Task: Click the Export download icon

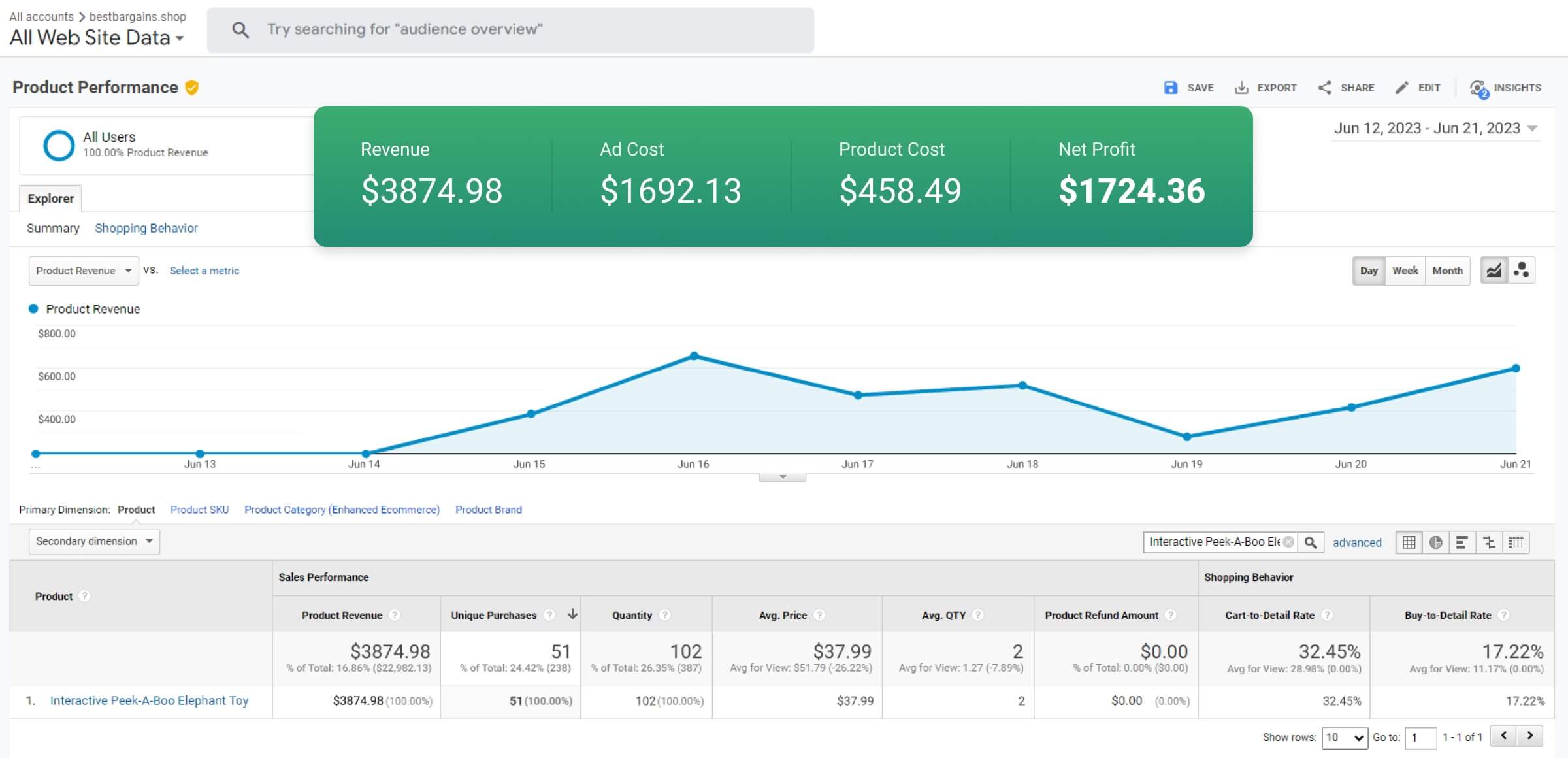Action: coord(1241,88)
